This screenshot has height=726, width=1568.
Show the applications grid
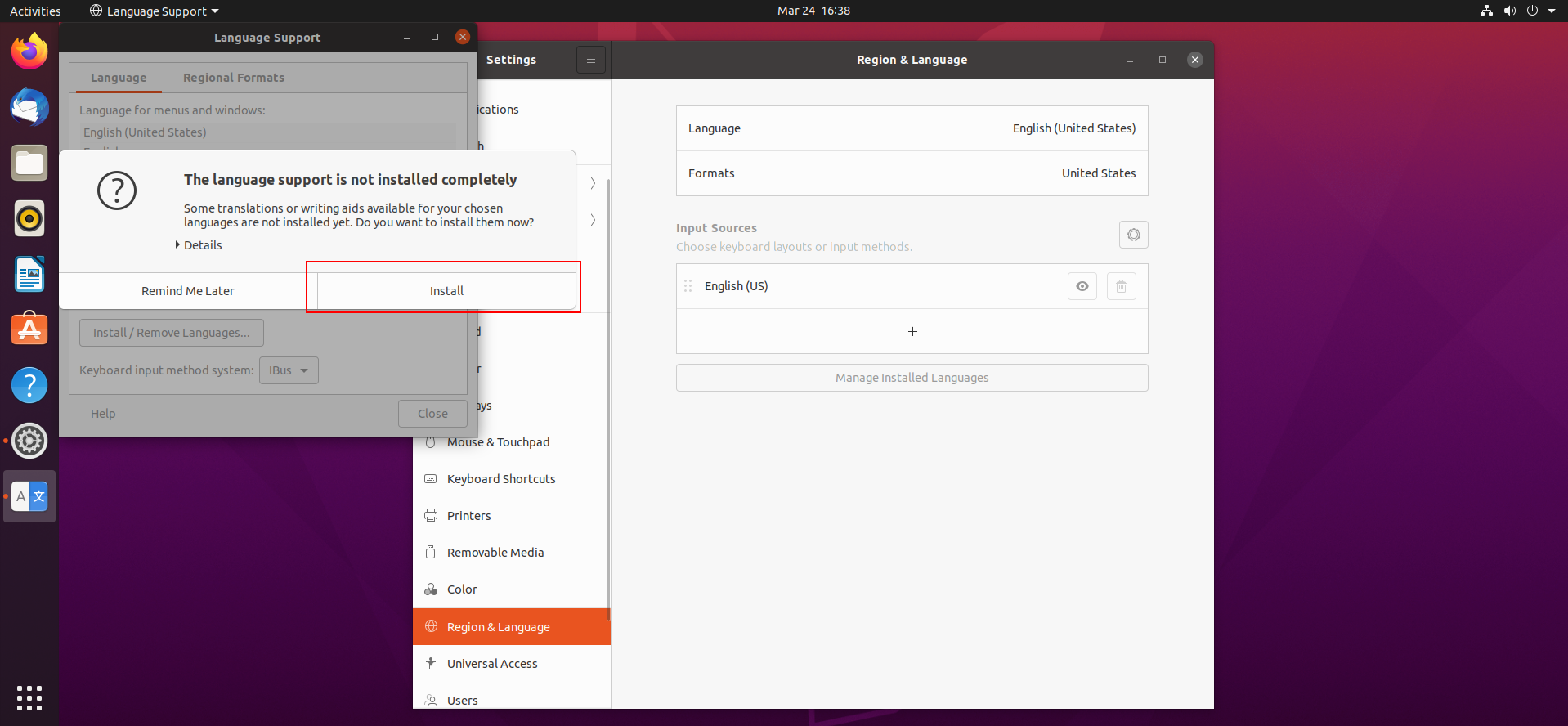click(29, 697)
